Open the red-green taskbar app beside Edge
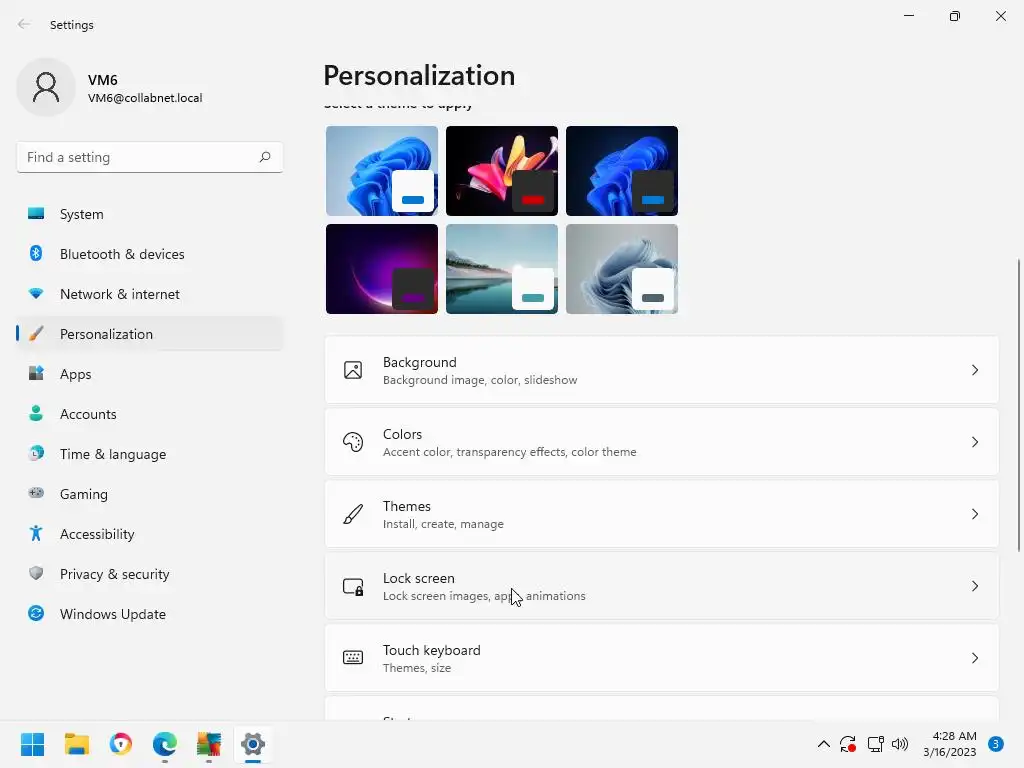 pos(209,744)
